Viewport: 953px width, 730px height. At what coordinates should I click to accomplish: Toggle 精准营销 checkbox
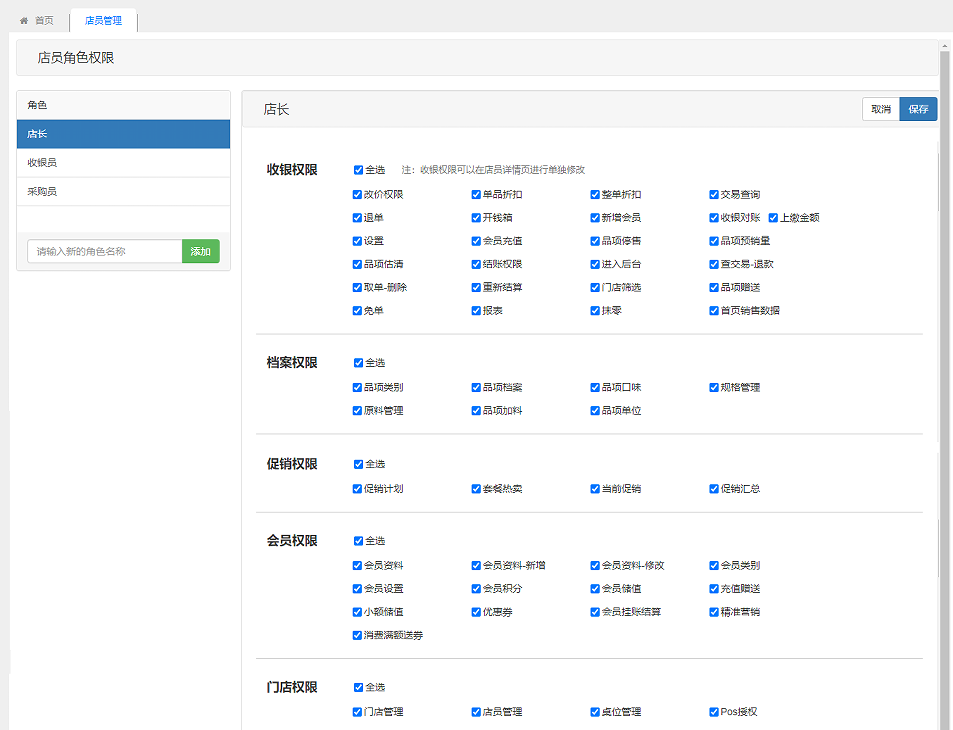(x=714, y=612)
